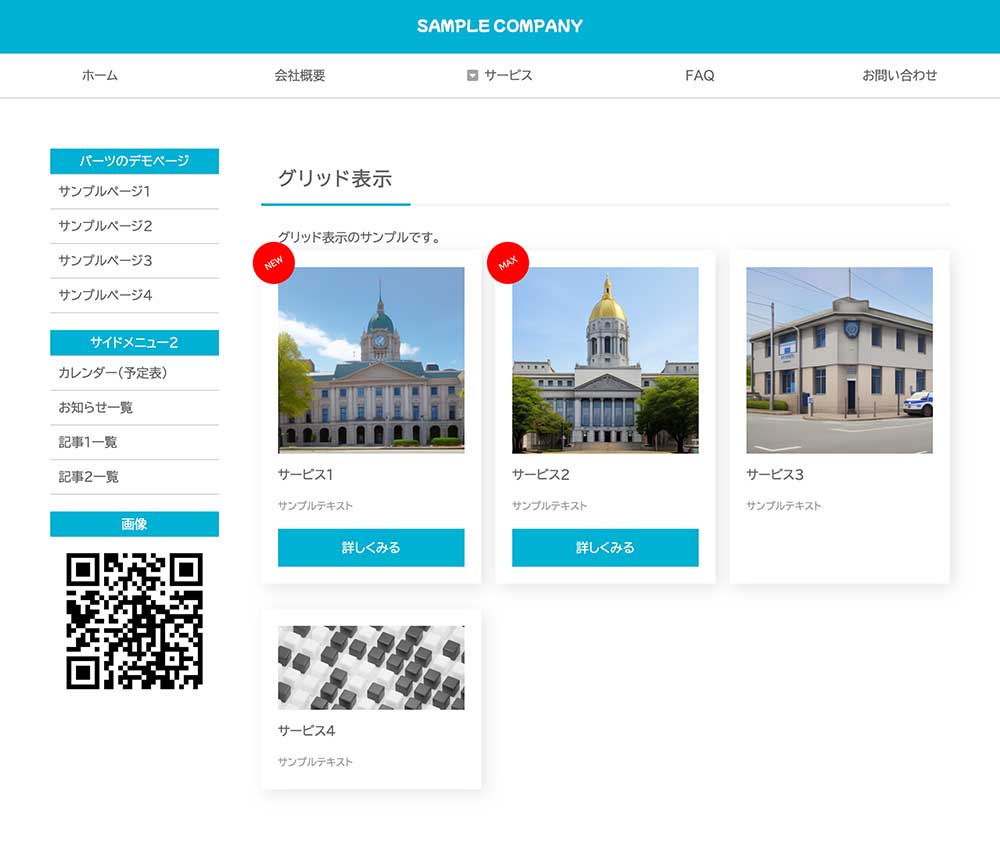Click 詳しくみる button under サービス2
This screenshot has height=844, width=1000.
pyautogui.click(x=605, y=547)
